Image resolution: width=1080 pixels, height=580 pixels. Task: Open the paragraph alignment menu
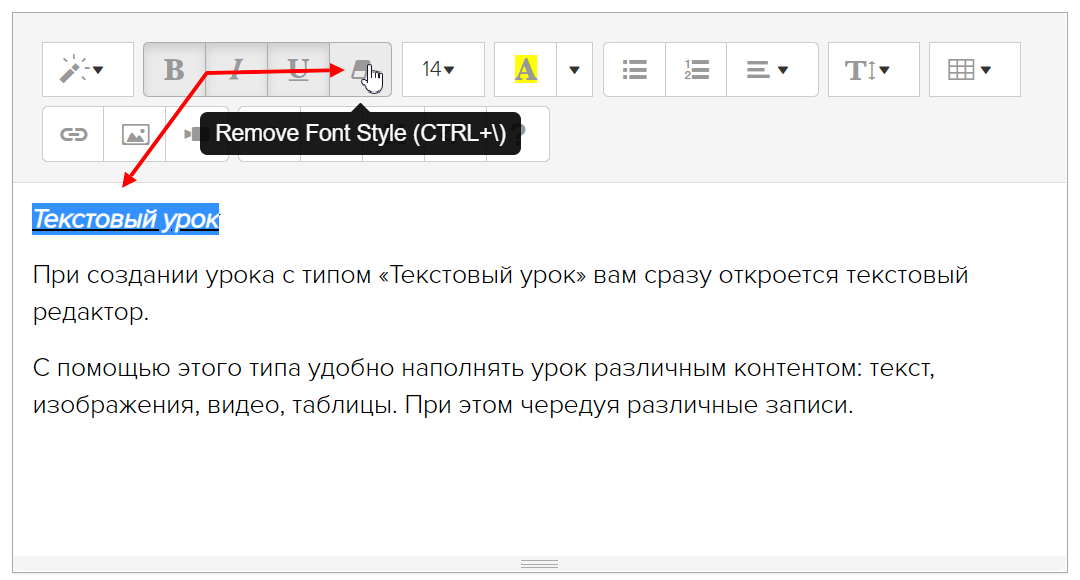(771, 70)
